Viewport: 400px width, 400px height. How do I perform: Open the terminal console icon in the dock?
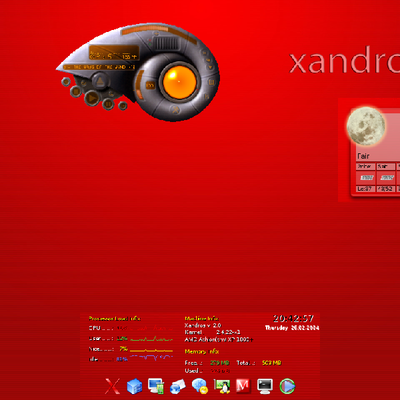pos(265,386)
